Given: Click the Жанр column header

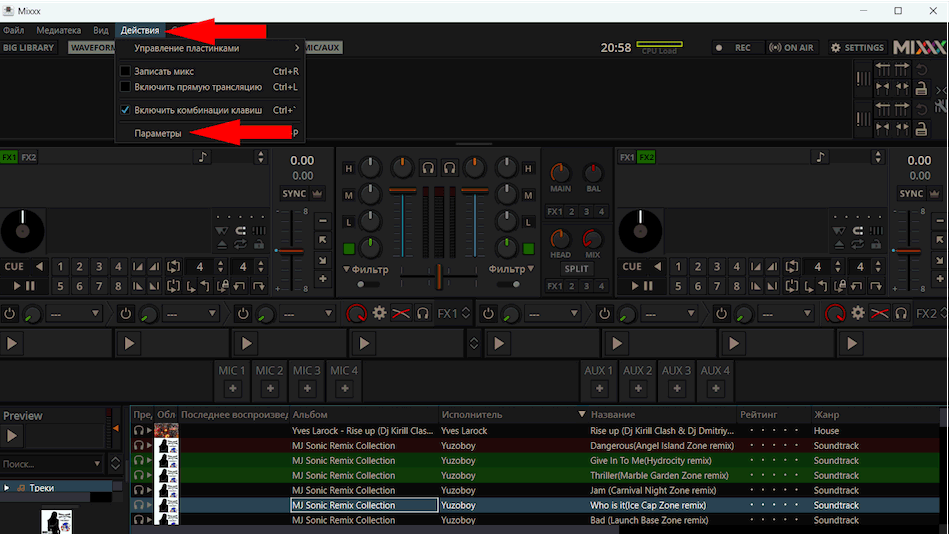Looking at the screenshot, I should [x=826, y=415].
